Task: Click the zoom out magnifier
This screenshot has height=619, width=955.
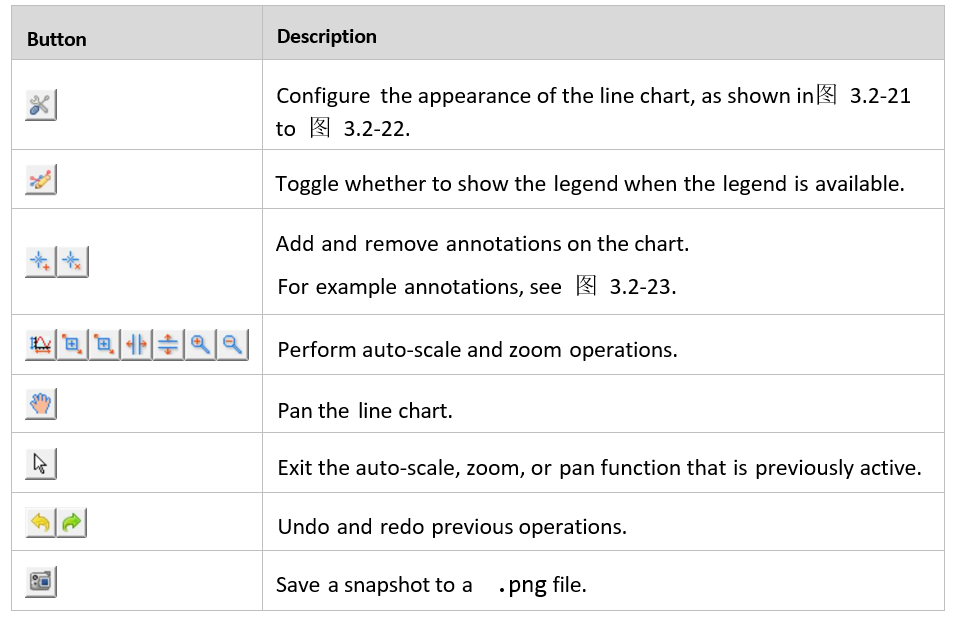Action: click(x=232, y=345)
